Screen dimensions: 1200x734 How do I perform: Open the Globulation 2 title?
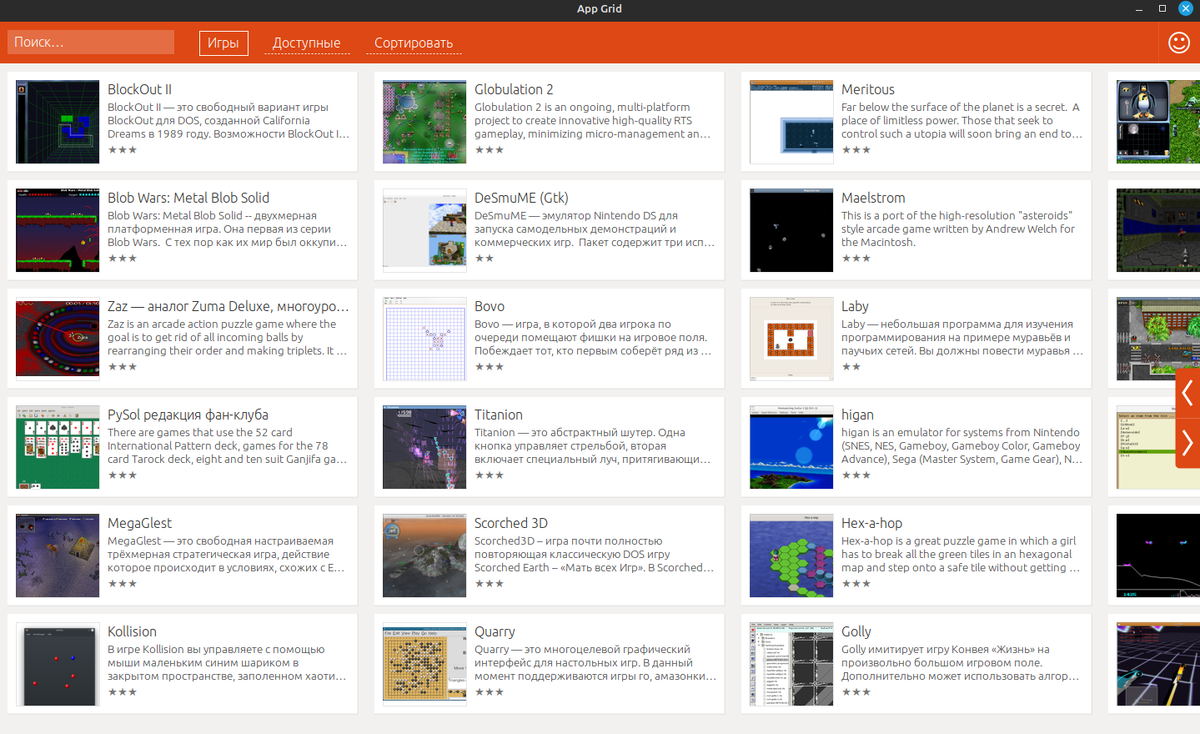click(x=514, y=89)
